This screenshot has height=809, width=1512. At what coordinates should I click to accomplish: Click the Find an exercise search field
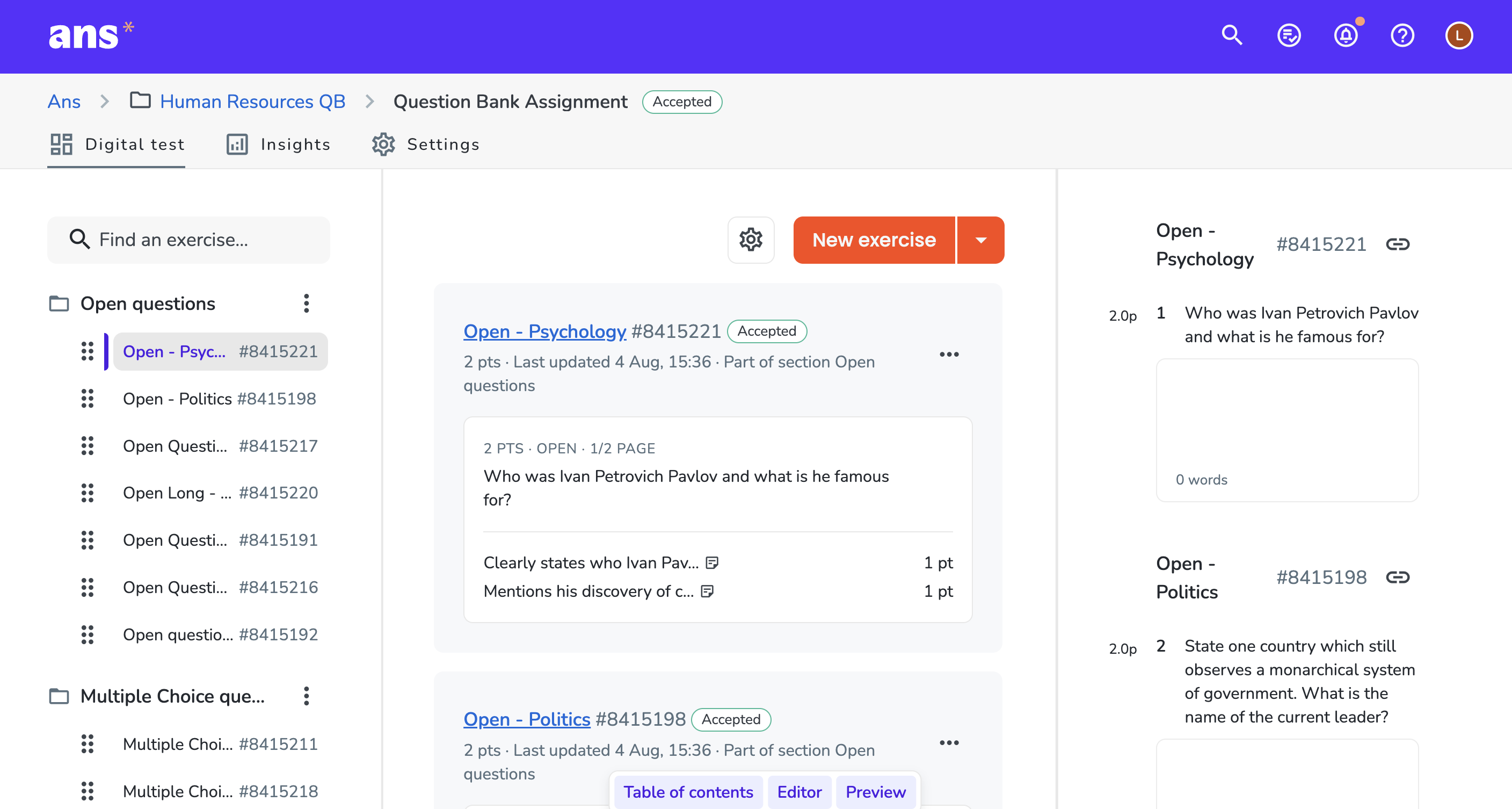[x=188, y=240]
